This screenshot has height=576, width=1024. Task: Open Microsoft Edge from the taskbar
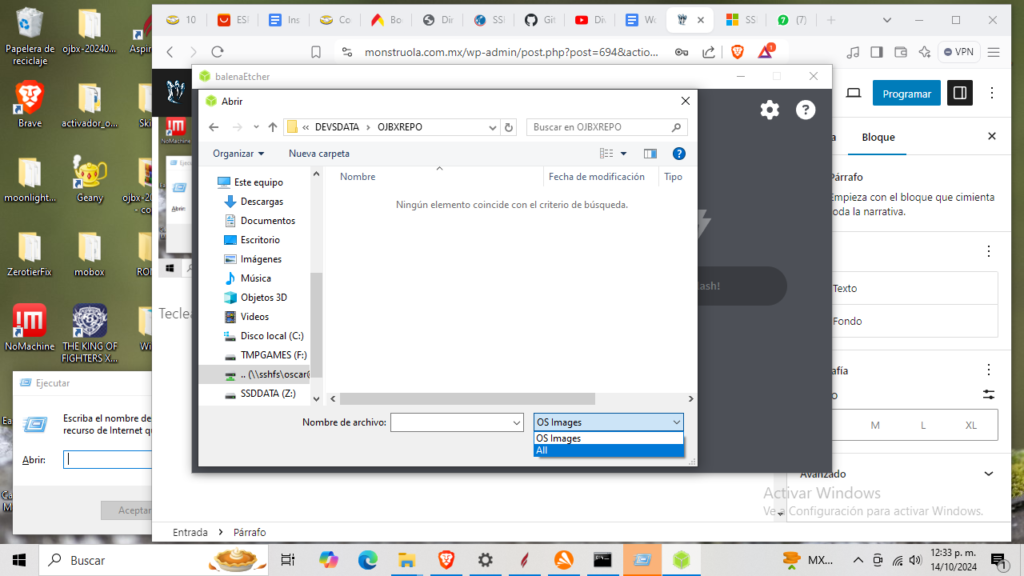pos(368,560)
